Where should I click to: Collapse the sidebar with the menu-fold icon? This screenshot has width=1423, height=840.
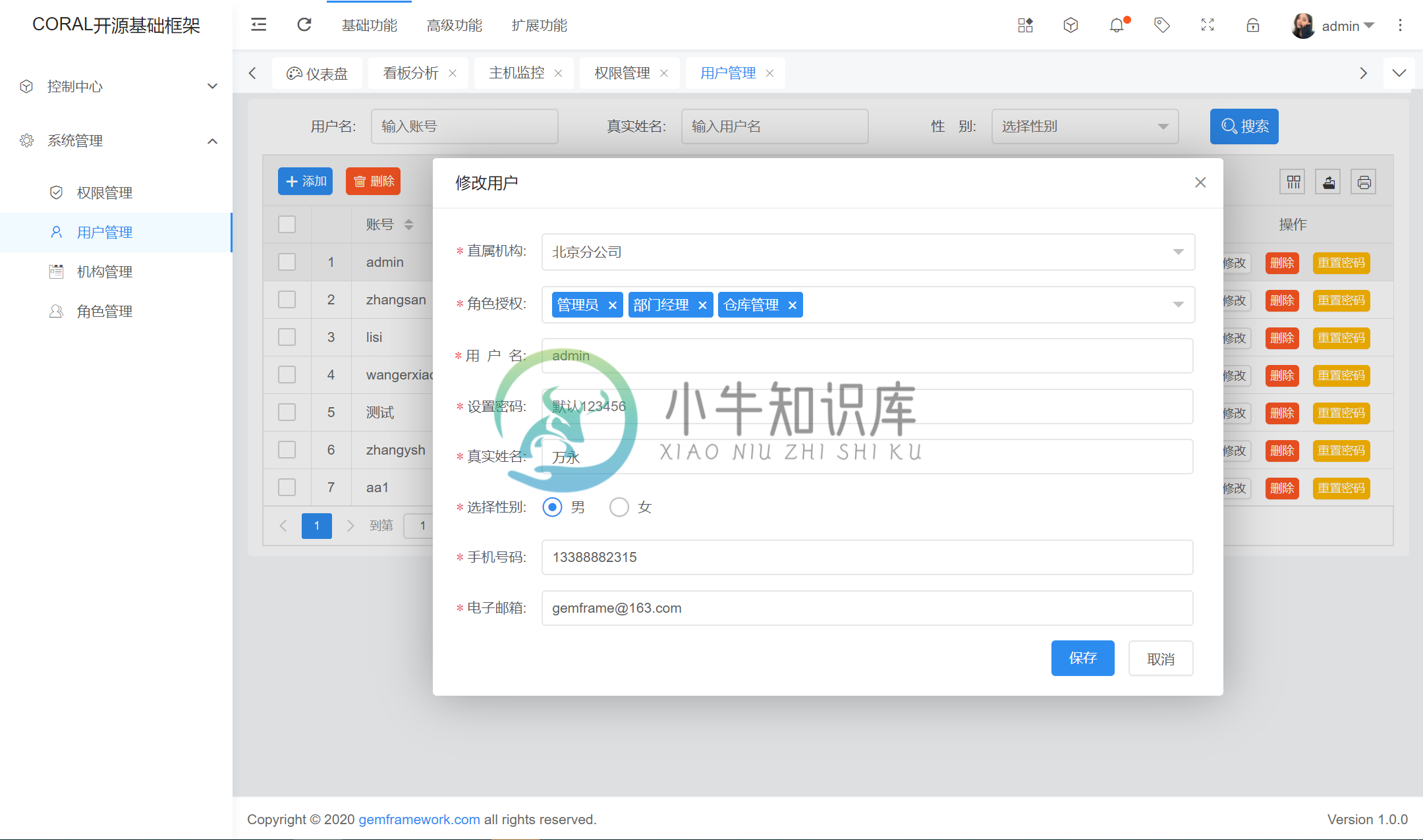click(x=259, y=25)
